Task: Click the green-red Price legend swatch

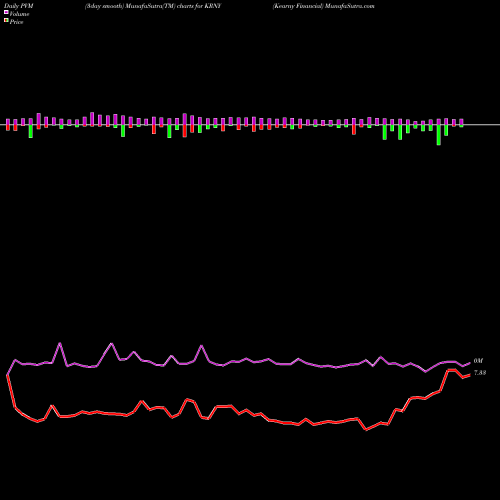Action: click(x=6, y=21)
